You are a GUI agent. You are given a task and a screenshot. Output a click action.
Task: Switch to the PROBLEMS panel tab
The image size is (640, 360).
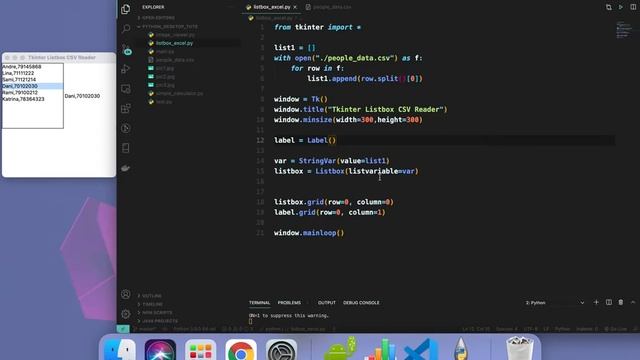(x=289, y=303)
